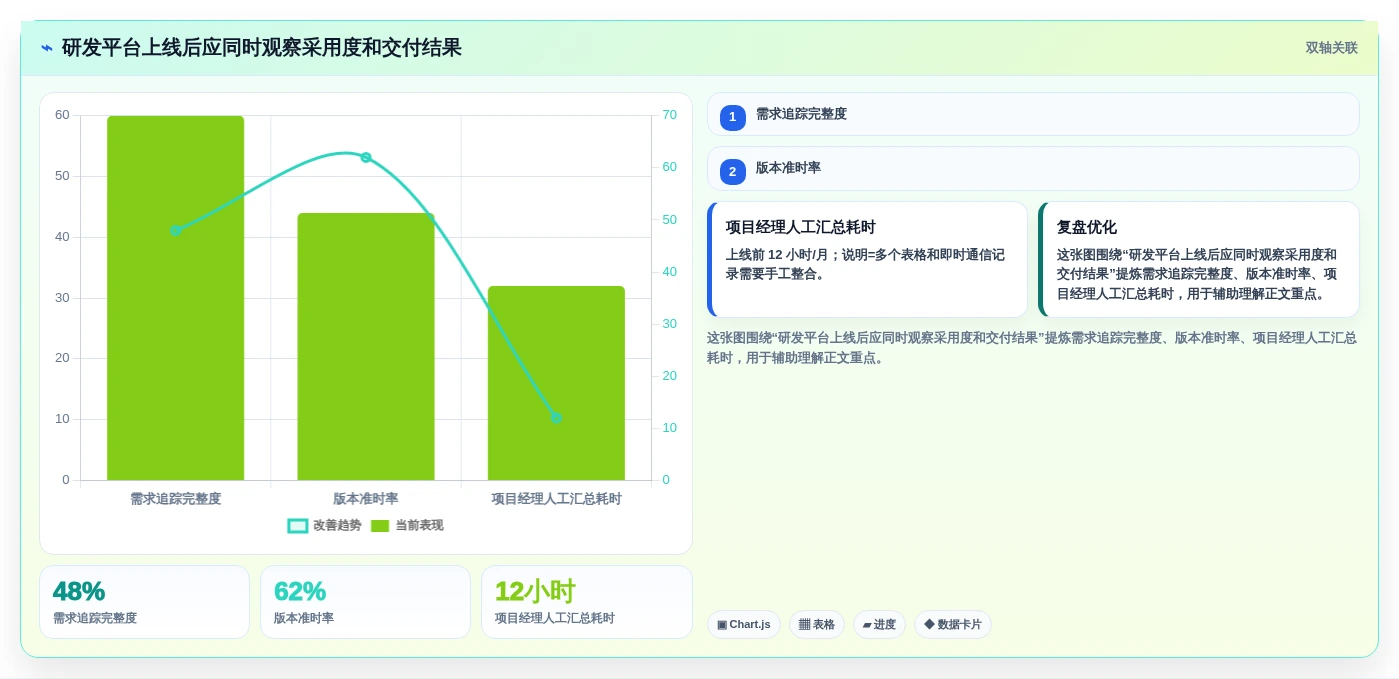The width and height of the screenshot is (1399, 679).
Task: Select list item 2 版本准时率
Action: (1033, 168)
